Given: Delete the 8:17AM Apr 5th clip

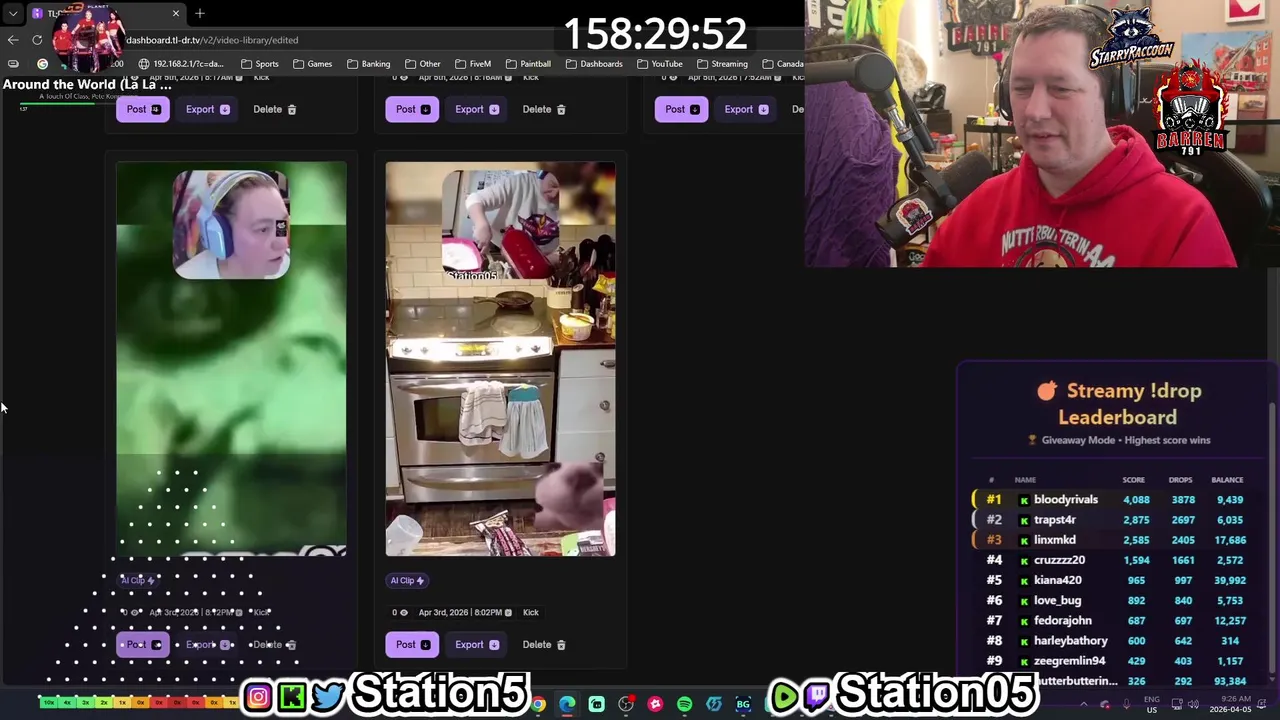Looking at the screenshot, I should click(x=274, y=109).
